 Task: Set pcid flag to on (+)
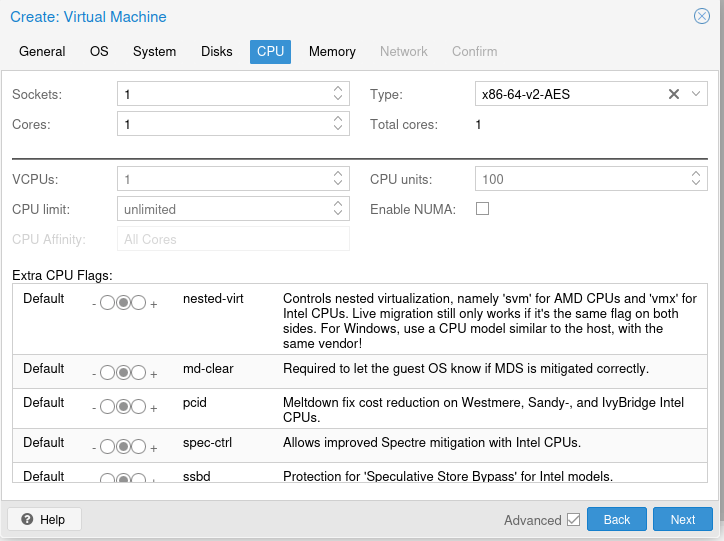pyautogui.click(x=139, y=407)
